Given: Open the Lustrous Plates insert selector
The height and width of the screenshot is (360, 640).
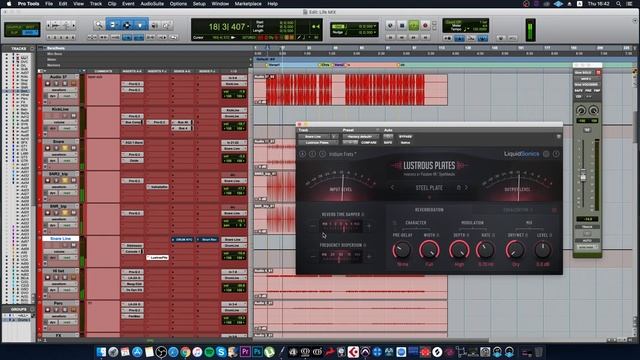Looking at the screenshot, I should click(318, 142).
